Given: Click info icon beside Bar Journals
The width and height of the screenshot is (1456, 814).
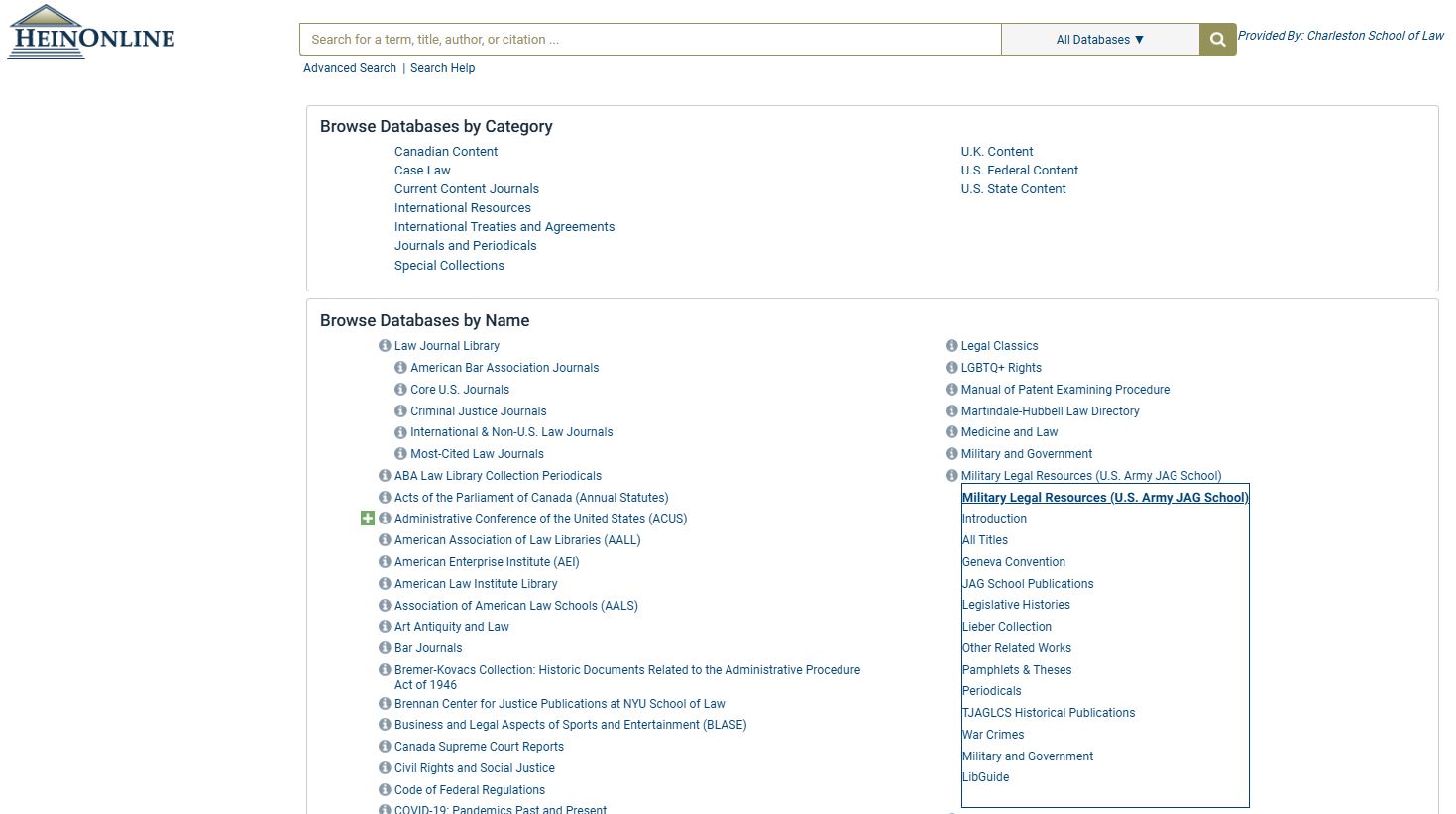Looking at the screenshot, I should pyautogui.click(x=385, y=648).
